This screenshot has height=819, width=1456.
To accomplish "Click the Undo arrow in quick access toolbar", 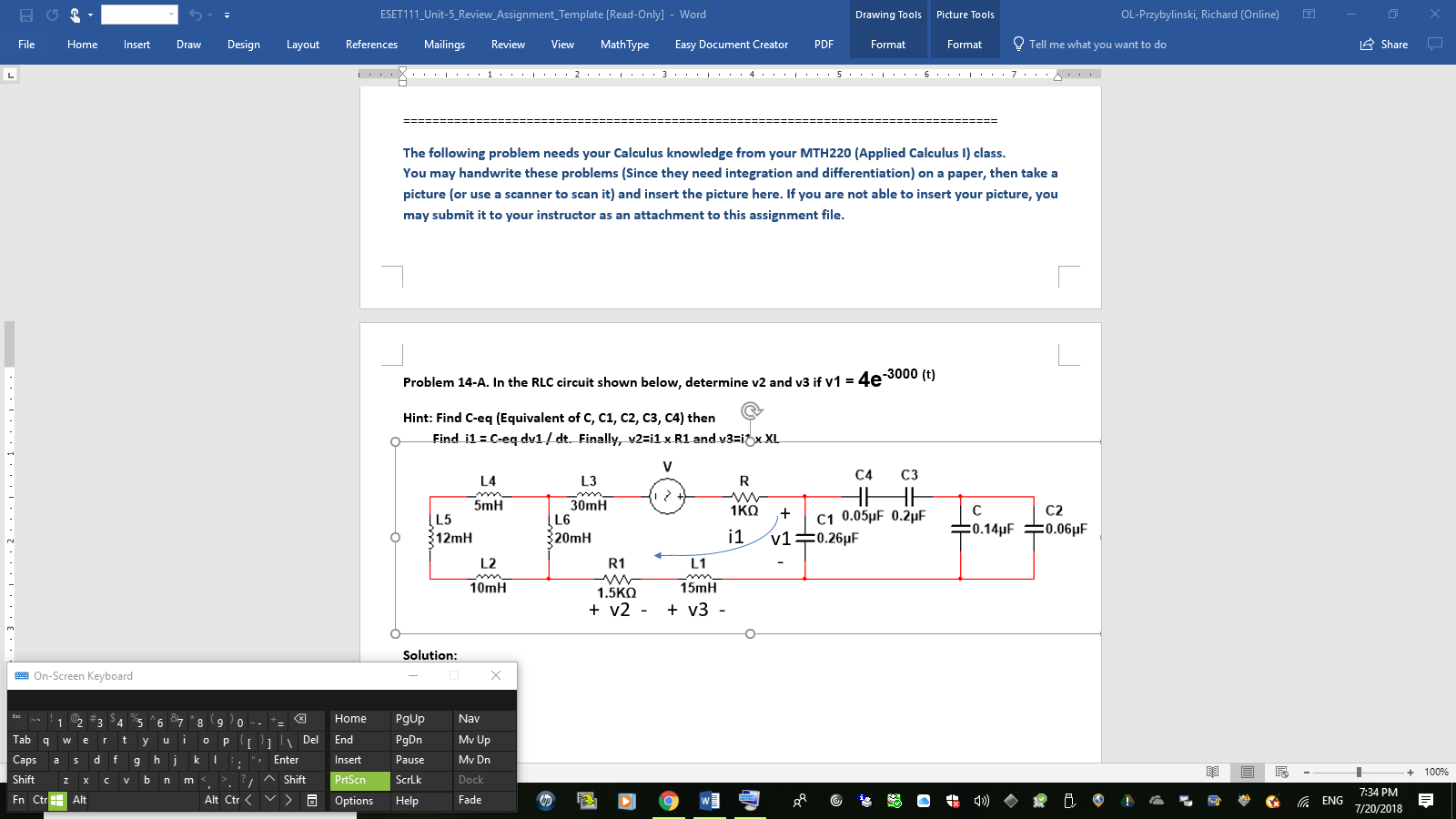I will click(195, 15).
